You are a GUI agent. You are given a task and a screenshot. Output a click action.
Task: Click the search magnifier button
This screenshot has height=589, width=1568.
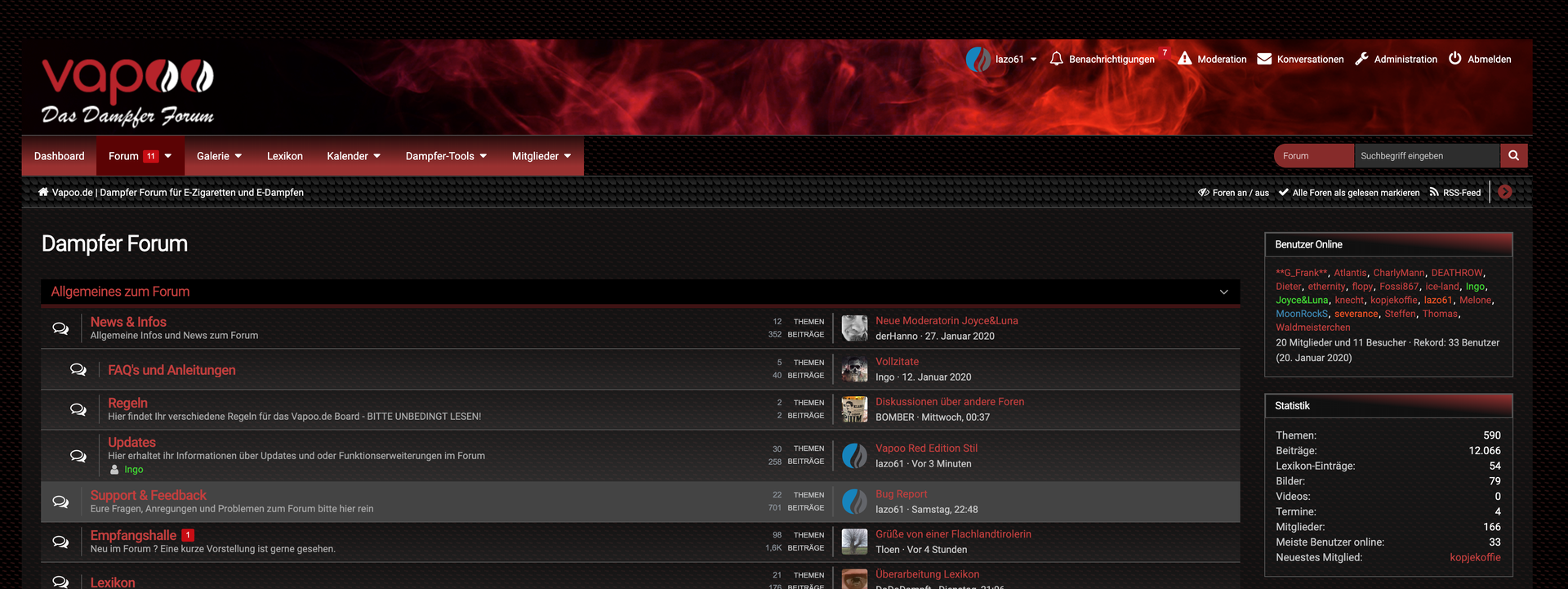pos(1513,155)
